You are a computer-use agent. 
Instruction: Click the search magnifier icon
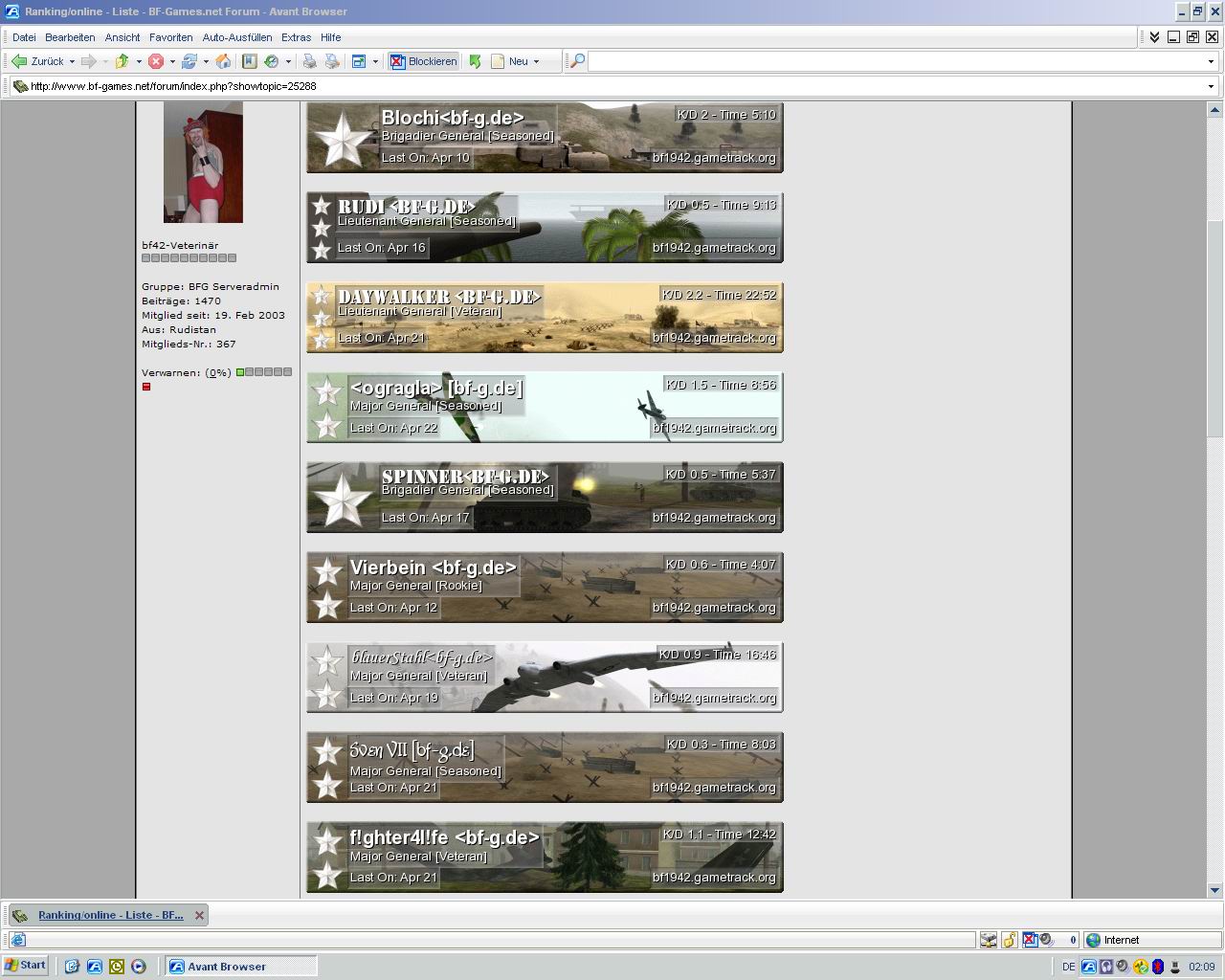(x=577, y=61)
